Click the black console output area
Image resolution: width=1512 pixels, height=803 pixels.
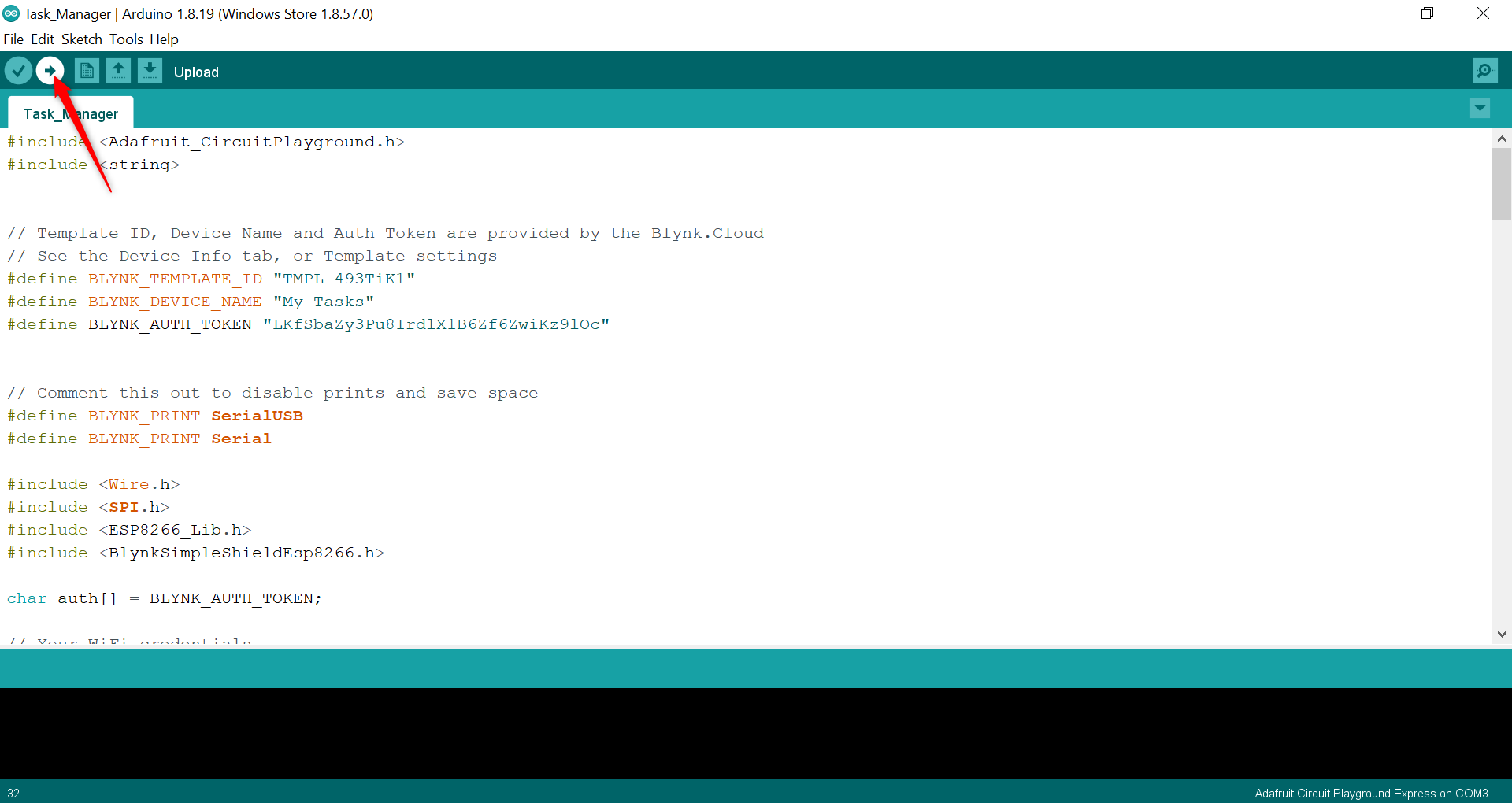(x=756, y=734)
